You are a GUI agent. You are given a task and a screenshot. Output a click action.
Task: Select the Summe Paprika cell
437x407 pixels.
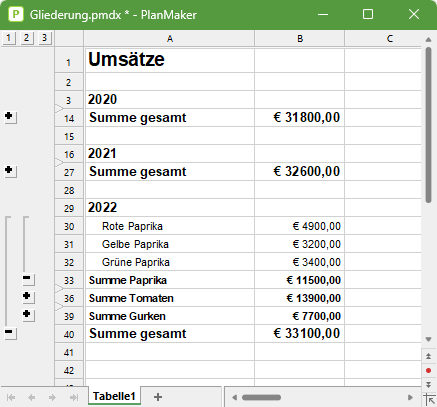click(x=170, y=280)
